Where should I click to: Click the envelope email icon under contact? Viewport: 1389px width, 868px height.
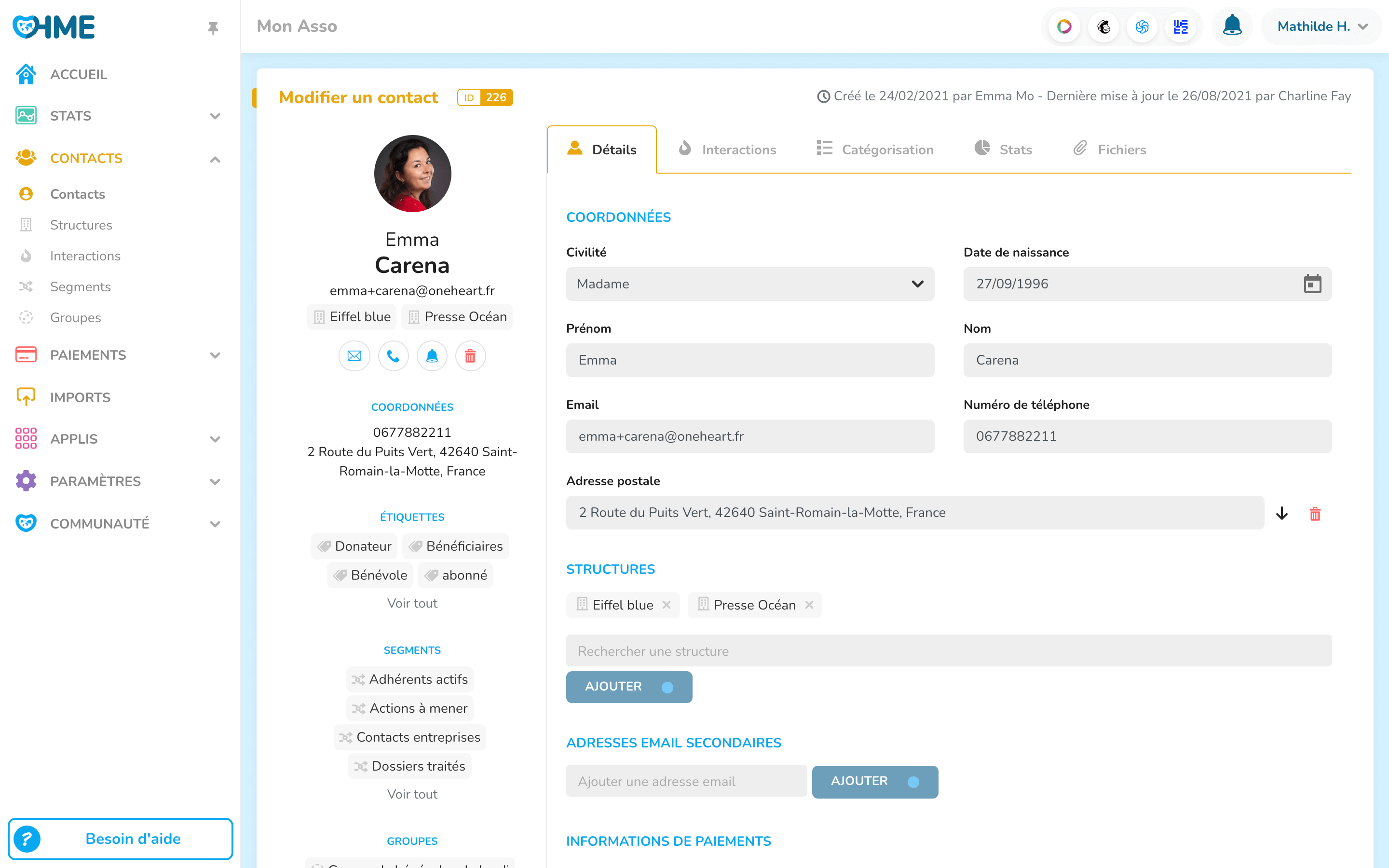[x=354, y=356]
